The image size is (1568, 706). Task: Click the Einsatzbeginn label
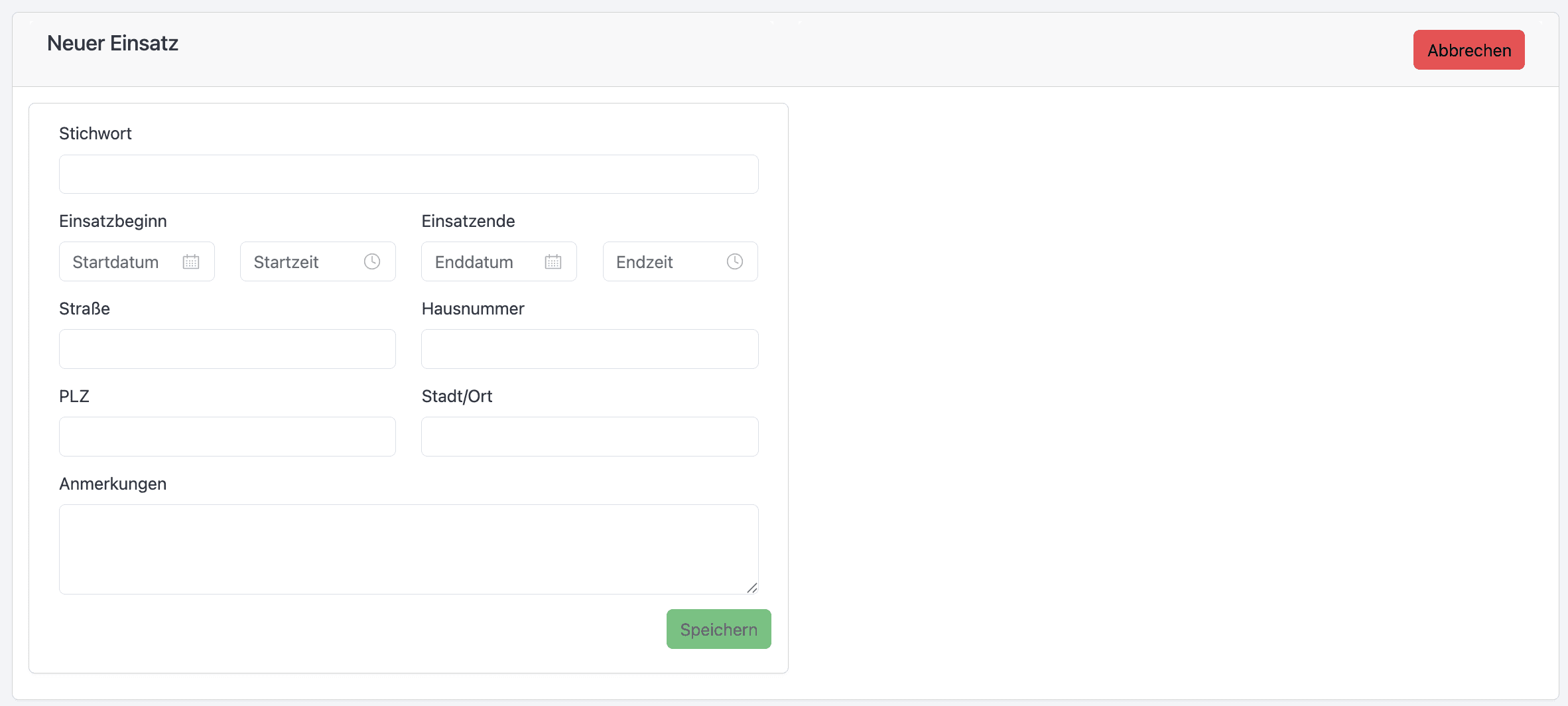113,221
